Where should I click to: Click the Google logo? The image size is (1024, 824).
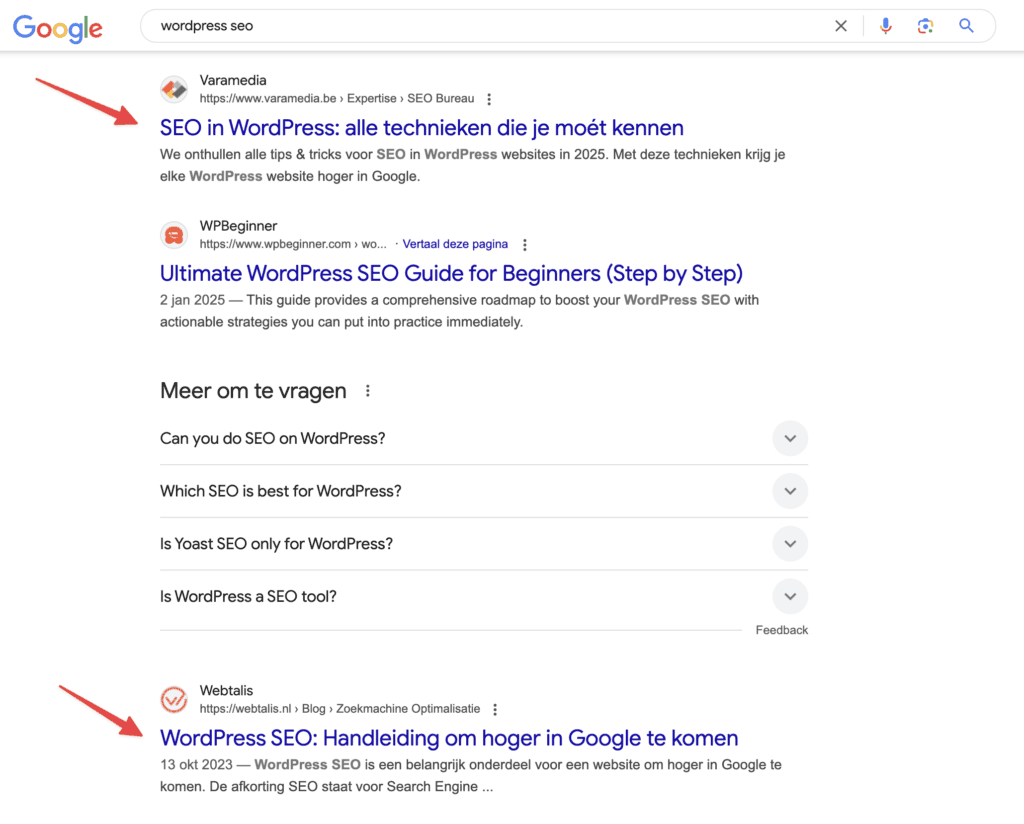coord(58,27)
